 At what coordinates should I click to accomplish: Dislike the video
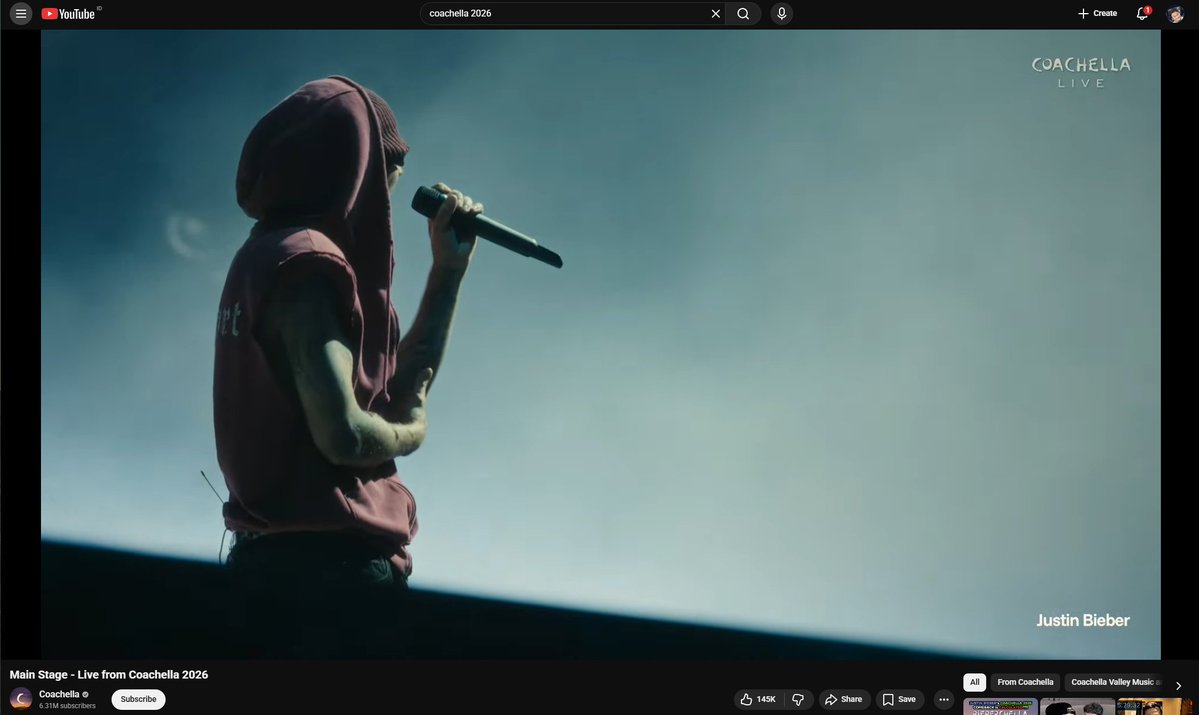pos(798,699)
